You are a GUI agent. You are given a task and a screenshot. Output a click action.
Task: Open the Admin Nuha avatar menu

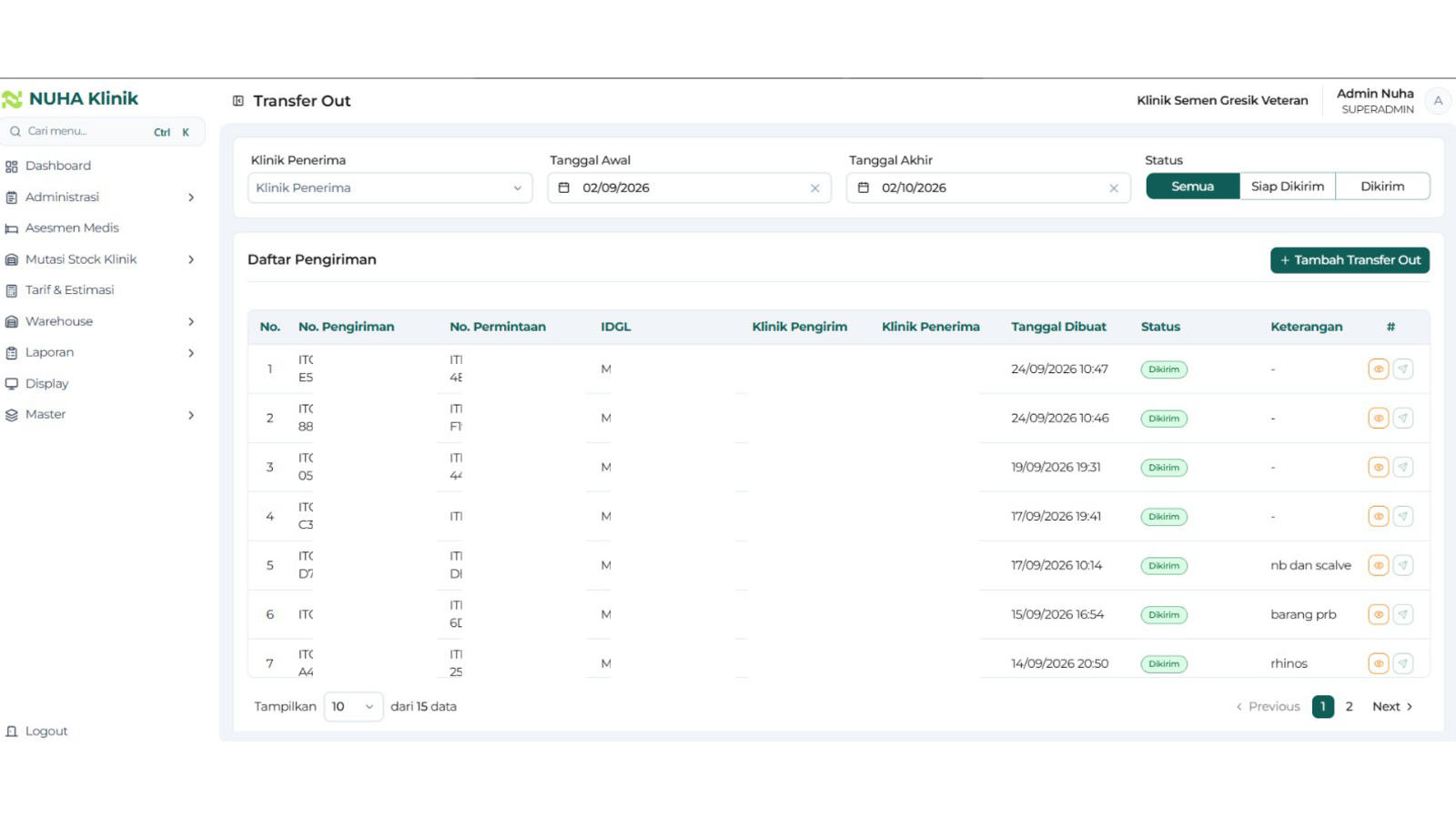tap(1438, 101)
